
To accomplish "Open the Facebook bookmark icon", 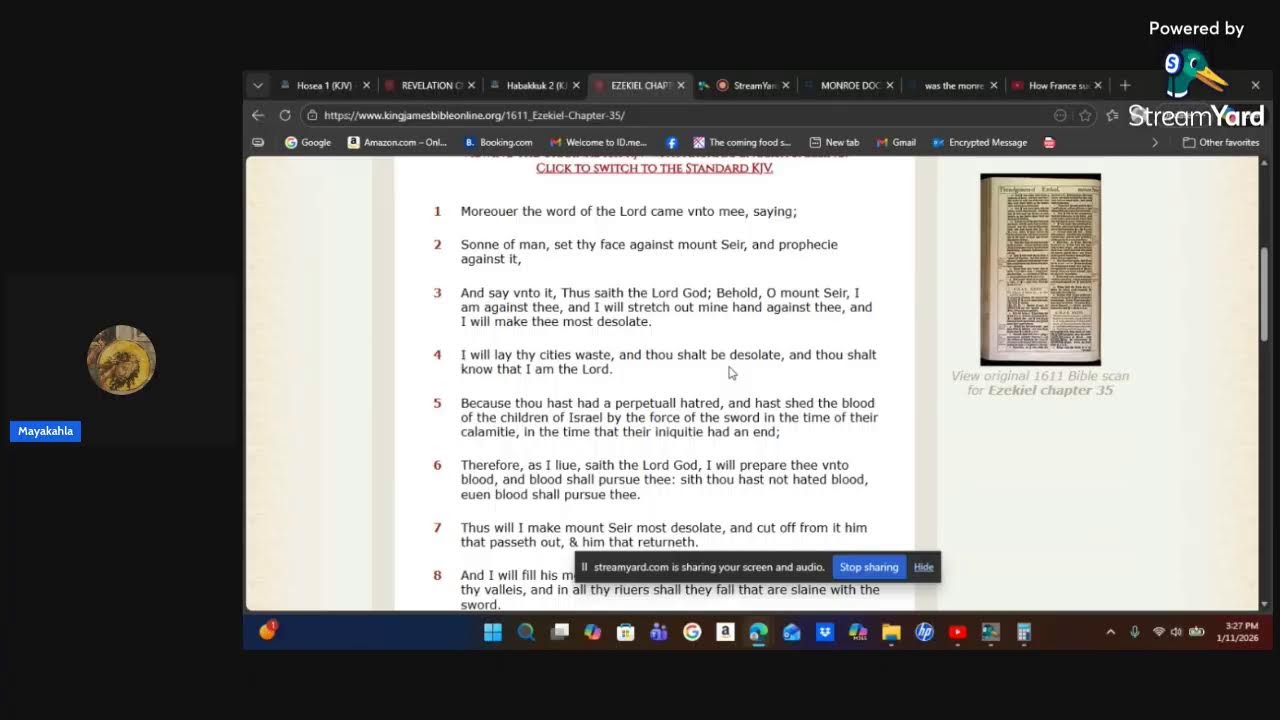I will pyautogui.click(x=672, y=142).
